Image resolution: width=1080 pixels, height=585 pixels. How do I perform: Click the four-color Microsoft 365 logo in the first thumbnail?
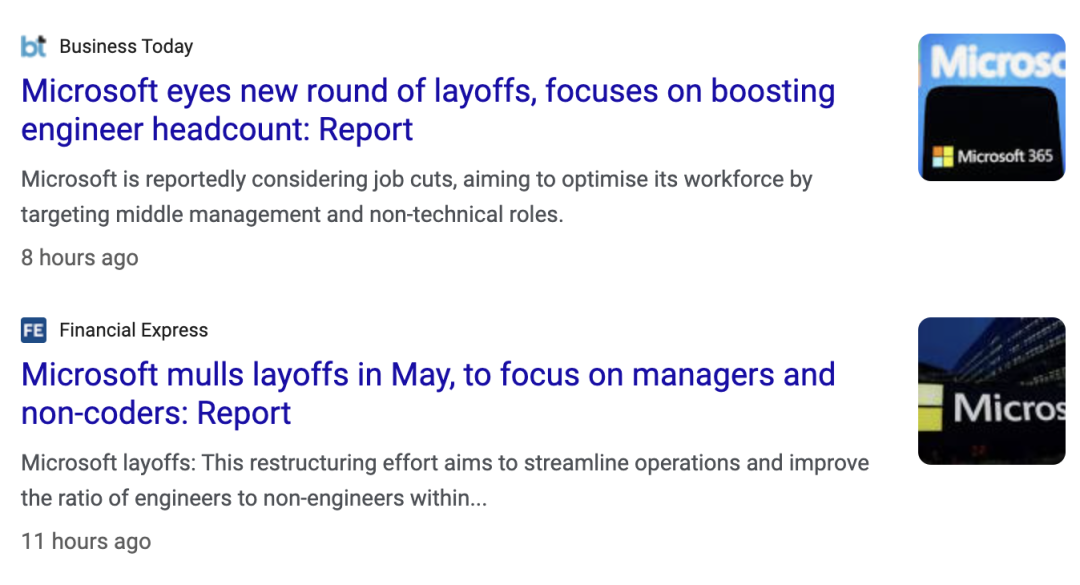[x=941, y=157]
